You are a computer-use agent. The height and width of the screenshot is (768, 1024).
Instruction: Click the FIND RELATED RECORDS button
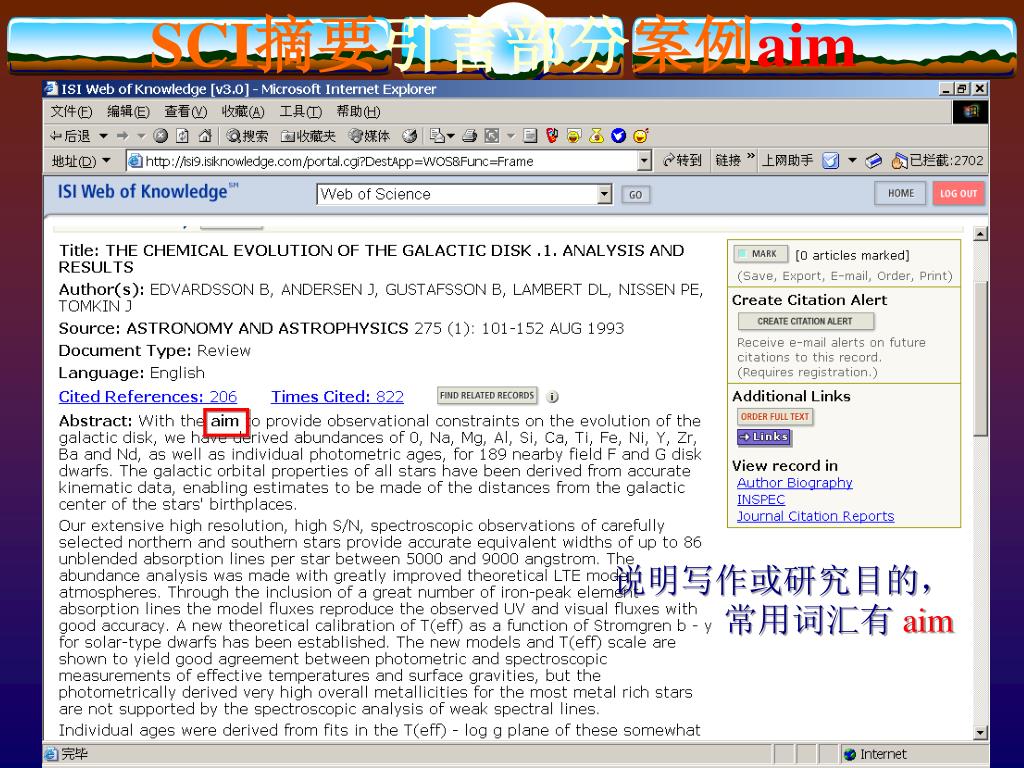tap(487, 395)
